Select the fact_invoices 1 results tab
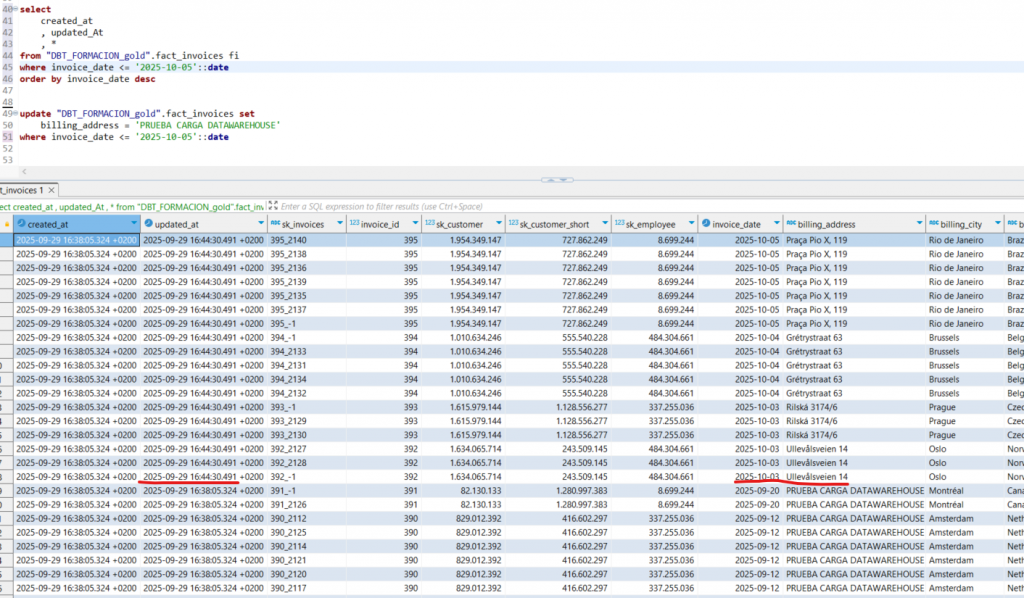Image resolution: width=1024 pixels, height=598 pixels. pos(22,190)
